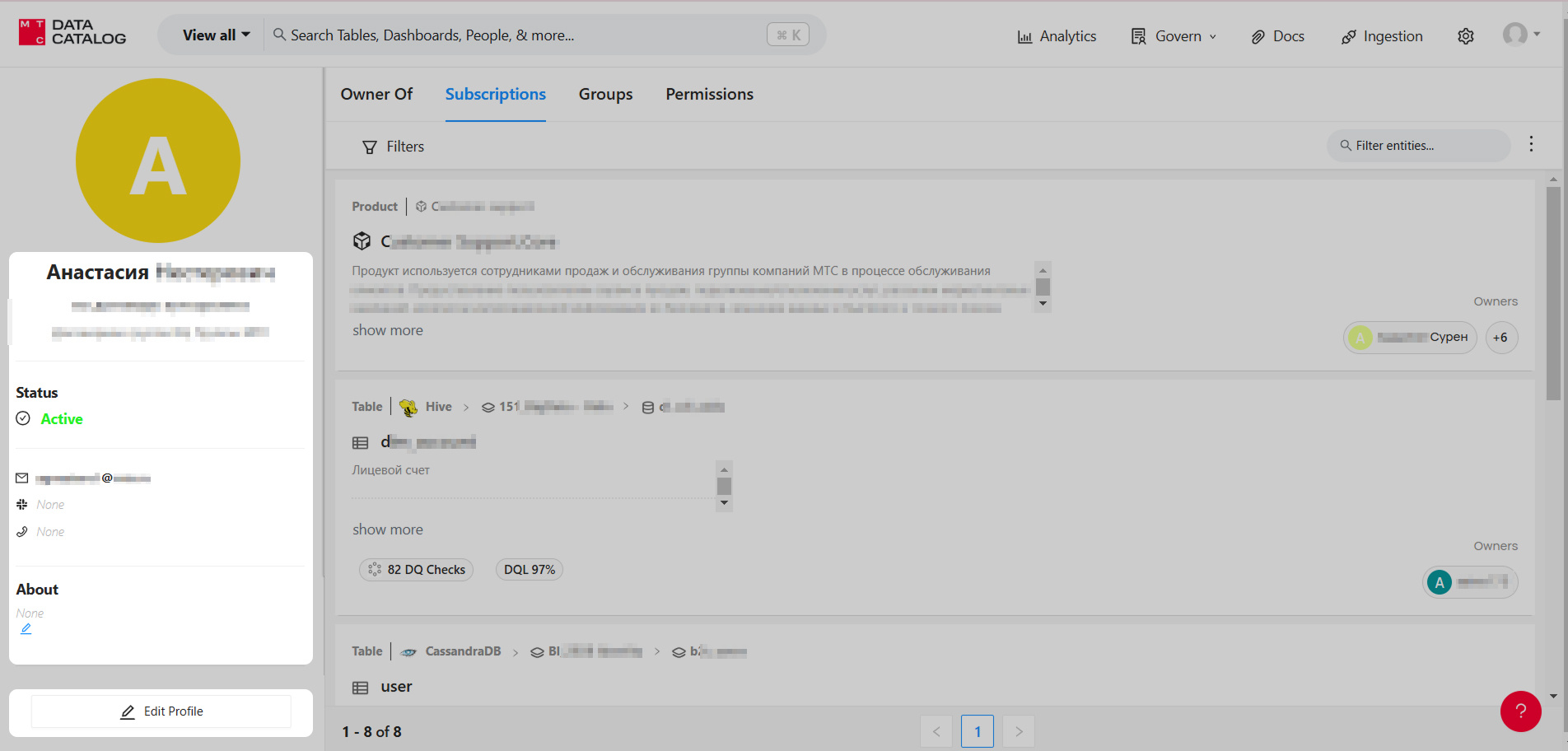Viewport: 1568px width, 751px height.
Task: Click the settings gear icon
Action: point(1465,36)
